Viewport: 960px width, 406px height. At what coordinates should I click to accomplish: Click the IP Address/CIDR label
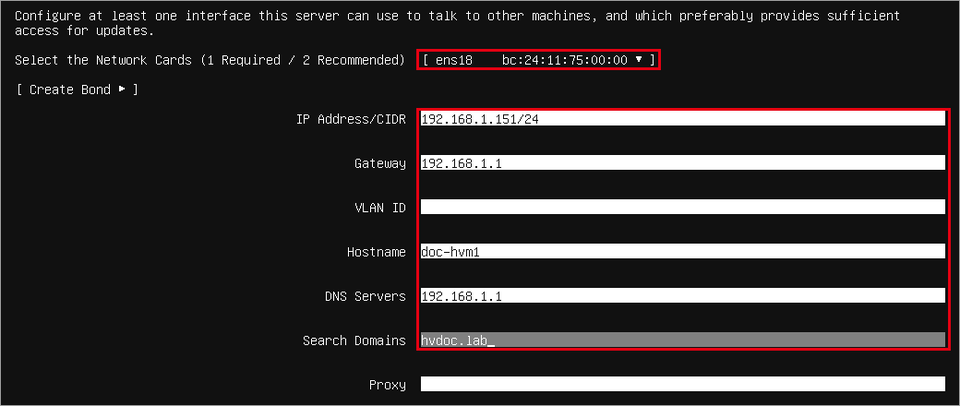point(350,119)
